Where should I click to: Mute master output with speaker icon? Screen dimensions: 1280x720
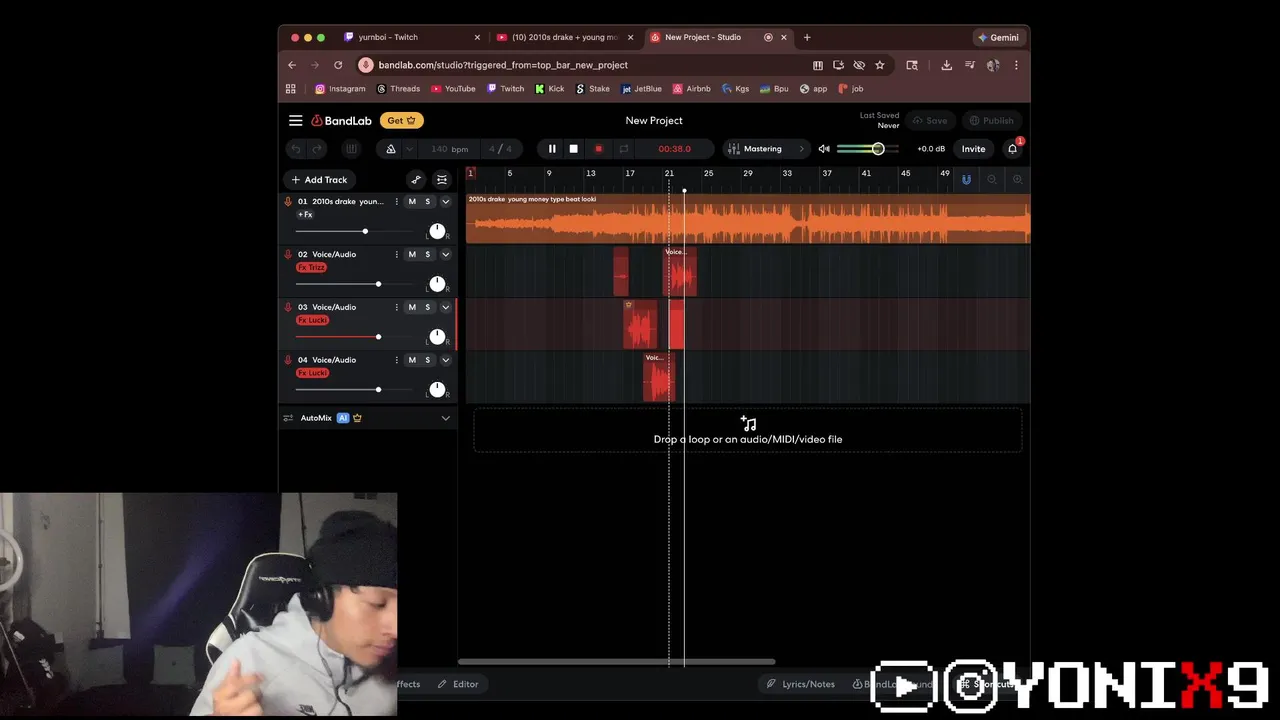point(824,149)
